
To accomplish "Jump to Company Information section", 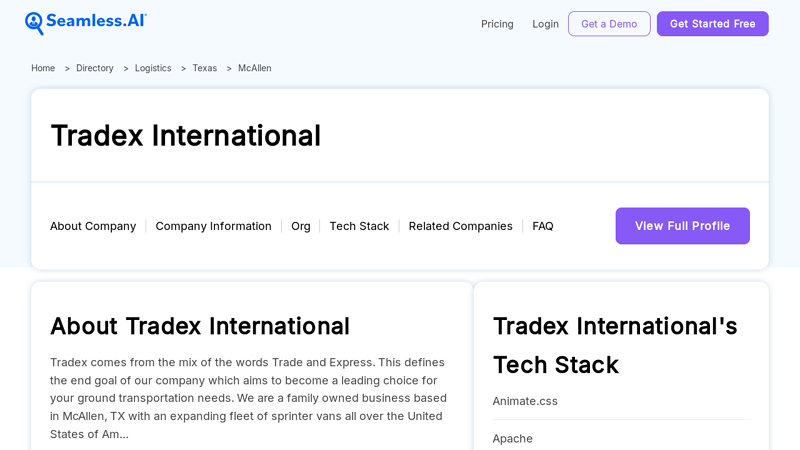I will point(213,226).
